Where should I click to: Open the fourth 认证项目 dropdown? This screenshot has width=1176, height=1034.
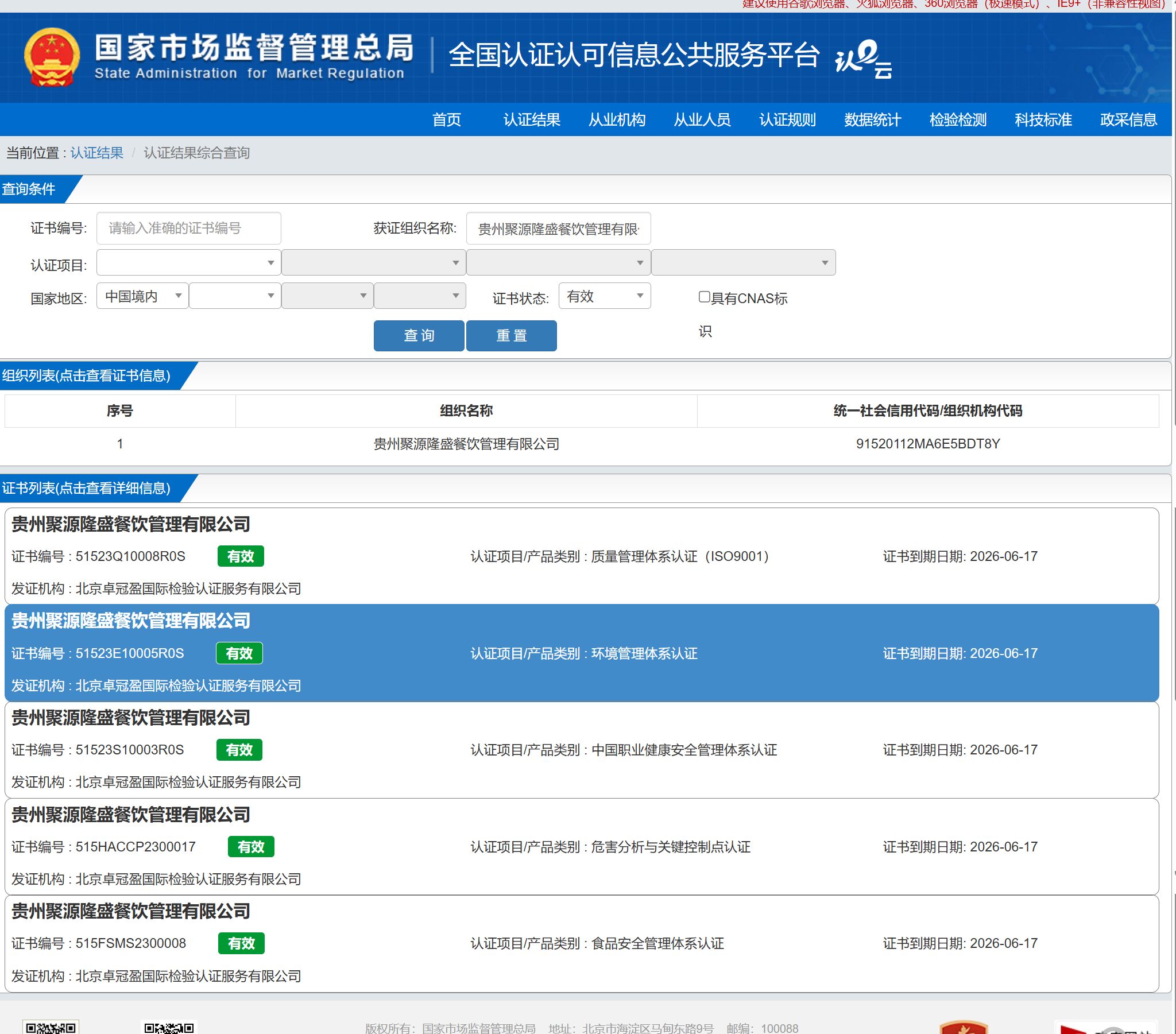pos(744,262)
